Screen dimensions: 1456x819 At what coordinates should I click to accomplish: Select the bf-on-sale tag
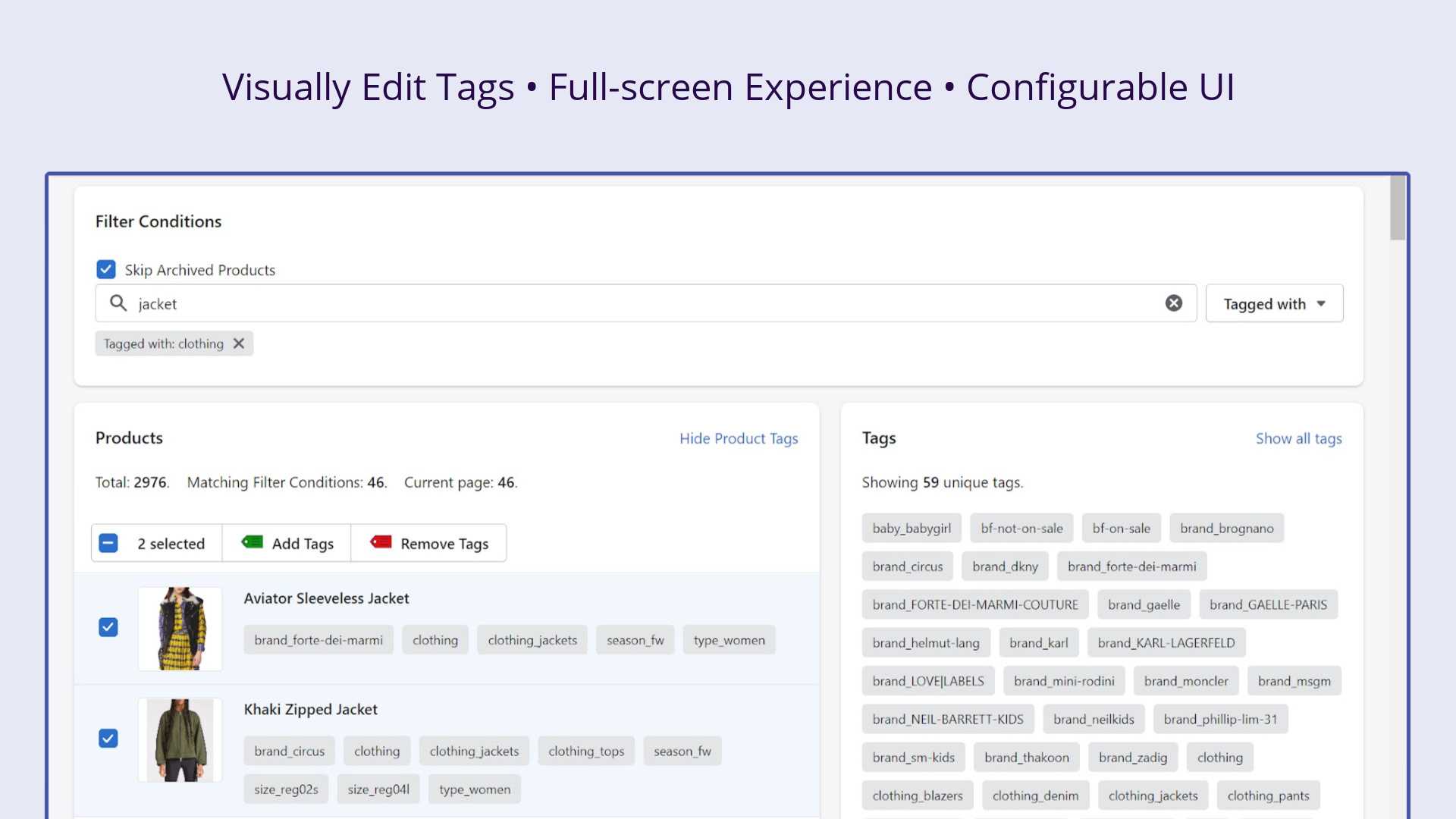pos(1121,529)
